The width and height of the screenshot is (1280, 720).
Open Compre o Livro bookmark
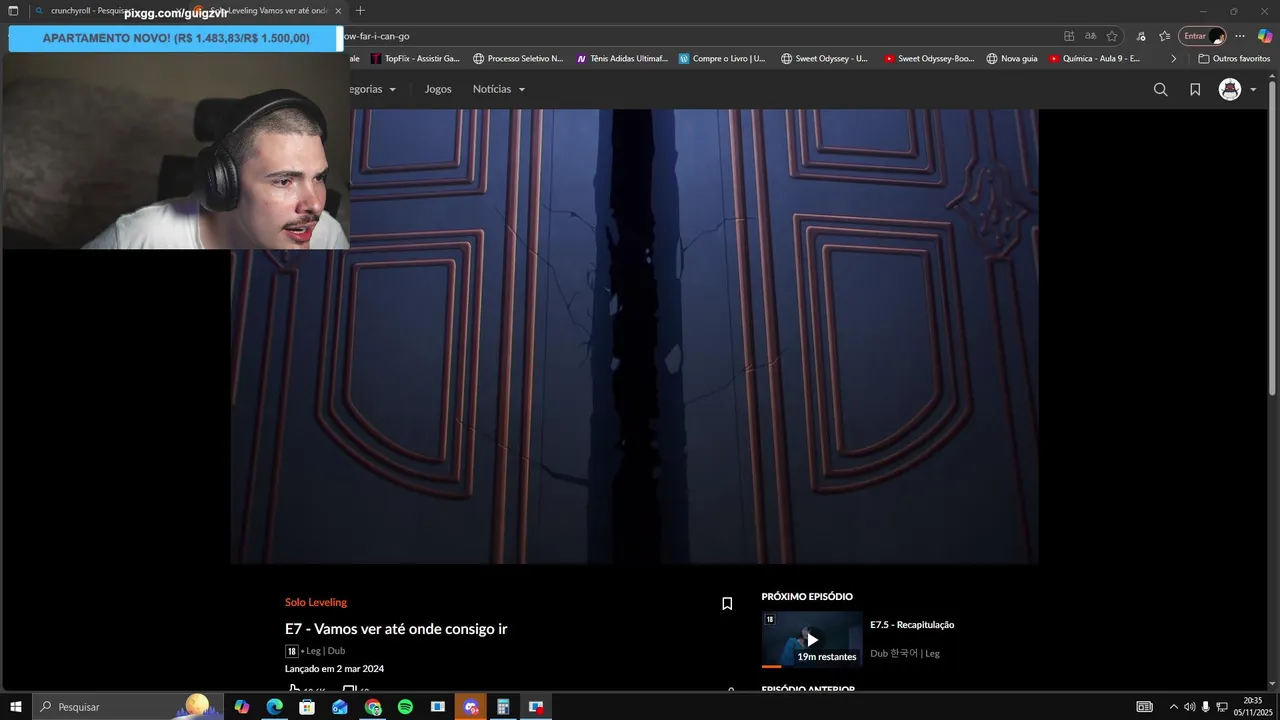click(x=722, y=59)
